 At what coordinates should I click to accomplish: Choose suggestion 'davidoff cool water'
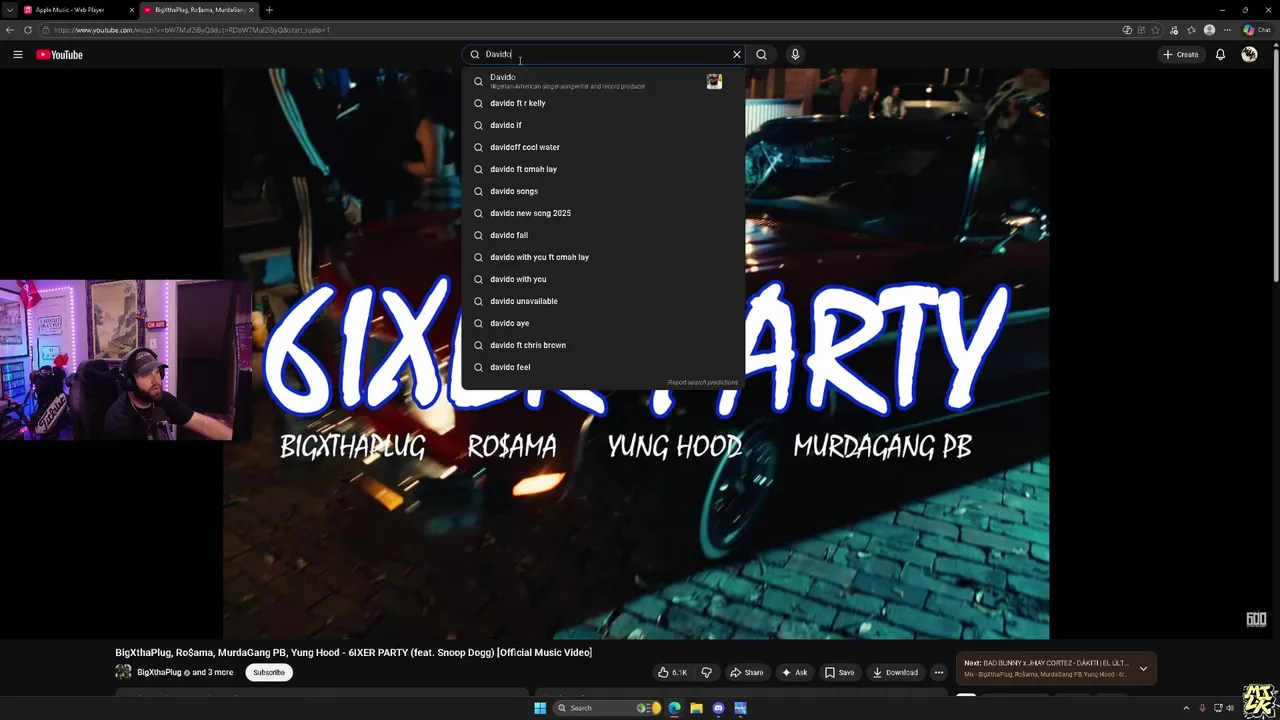tap(603, 147)
